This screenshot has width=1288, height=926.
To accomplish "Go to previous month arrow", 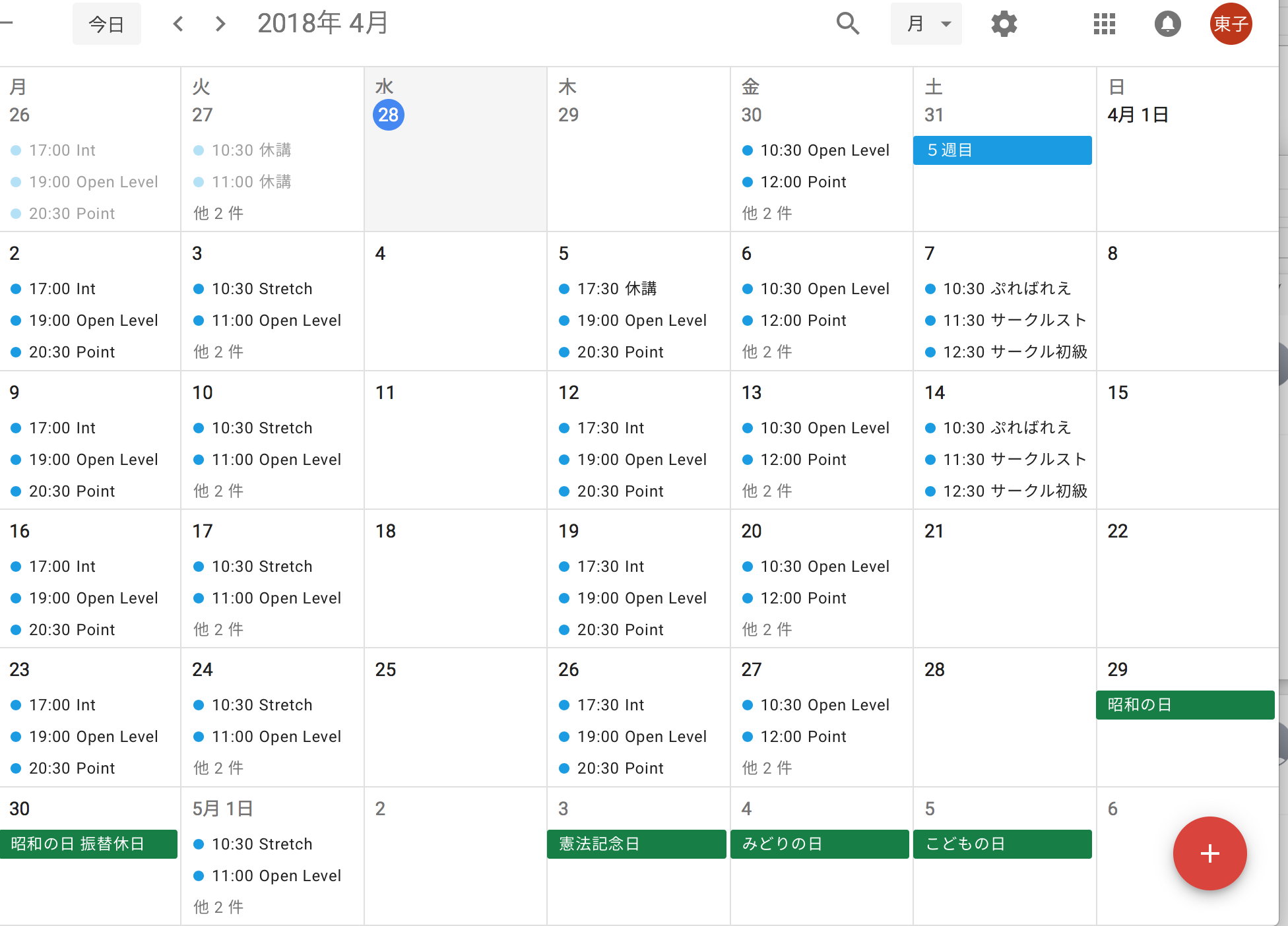I will tap(178, 24).
